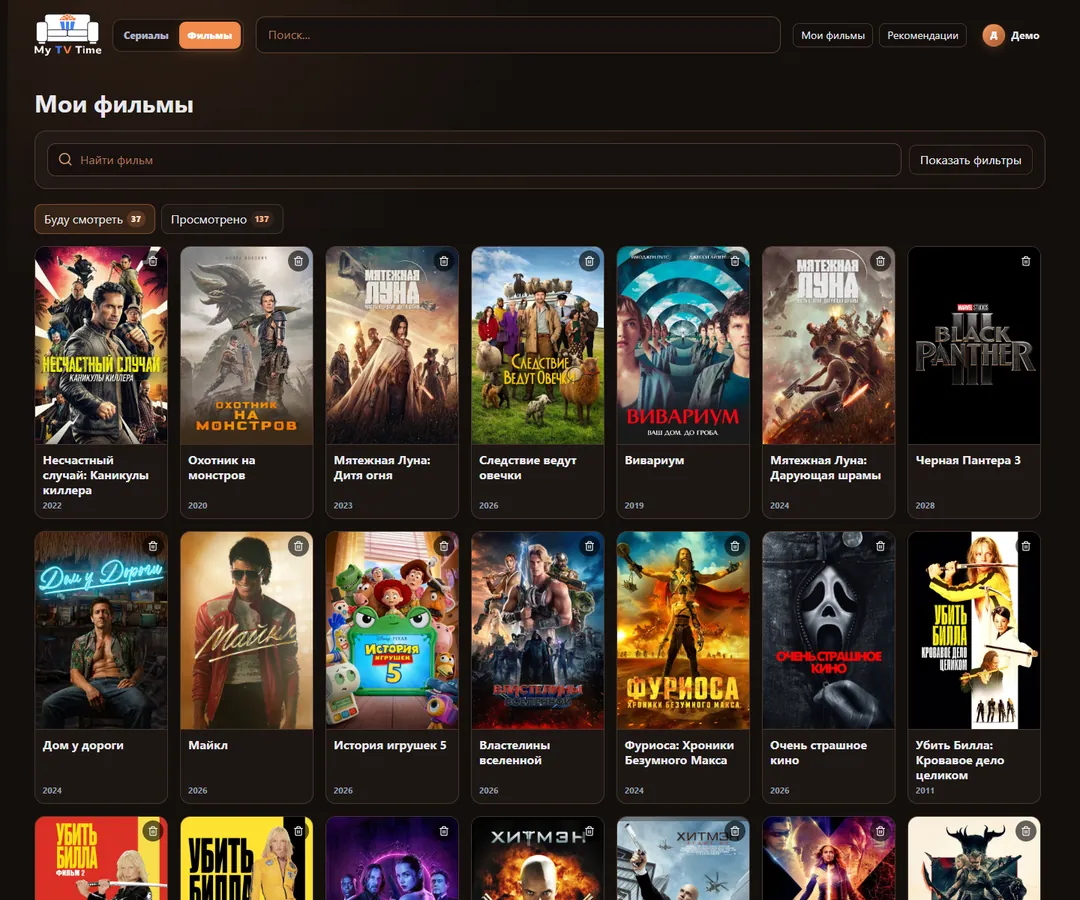Focus the global Поиск... field
Image resolution: width=1080 pixels, height=900 pixels.
click(518, 35)
